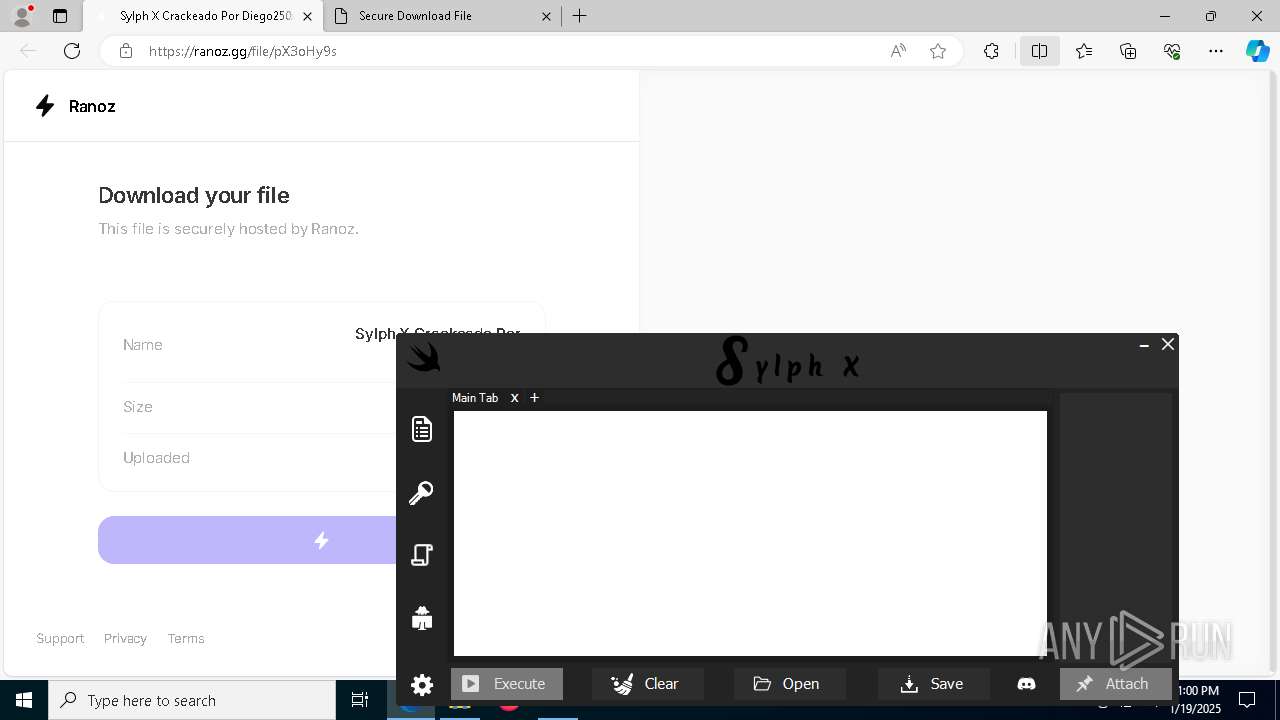Click the 'Uploaded' label in file details
This screenshot has height=720, width=1280.
156,458
